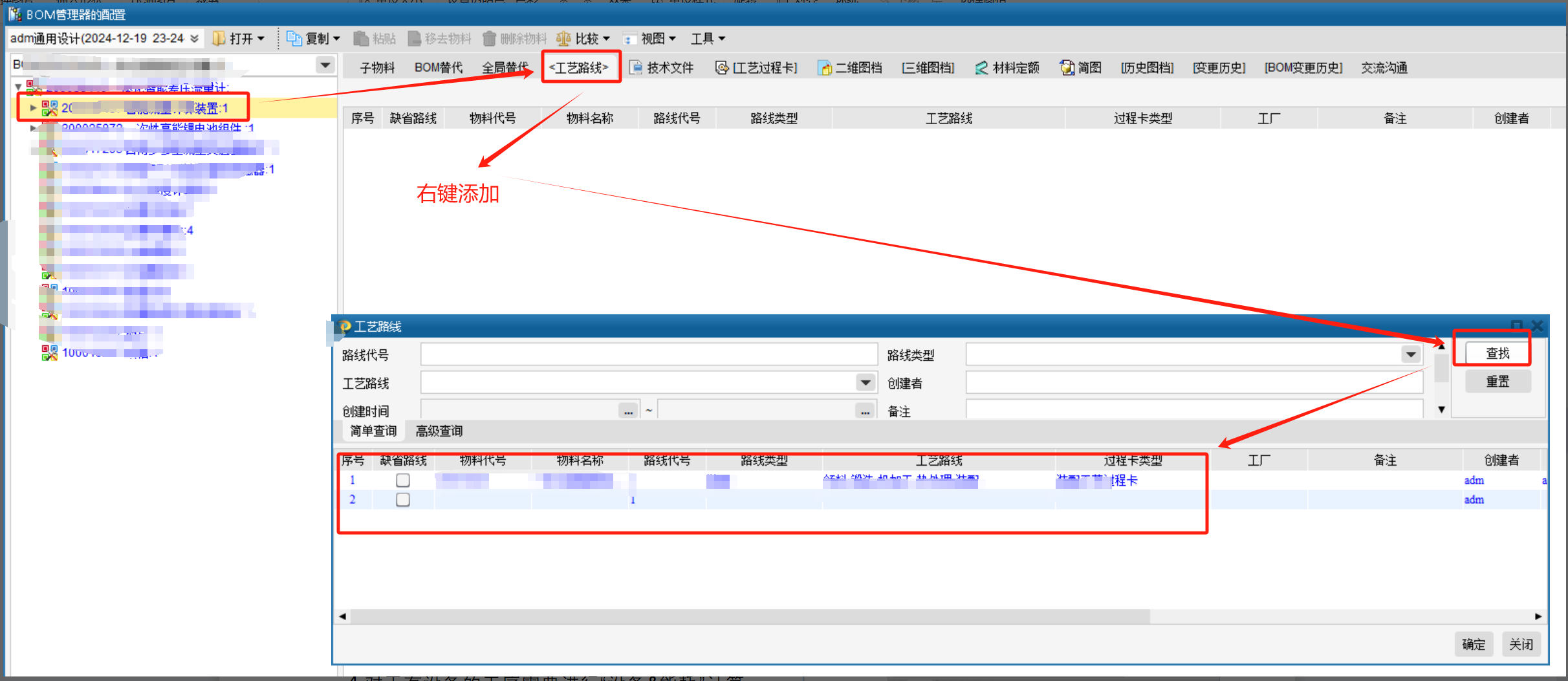This screenshot has width=1568, height=681.
Task: Open 二维图档 folder icon
Action: [825, 68]
